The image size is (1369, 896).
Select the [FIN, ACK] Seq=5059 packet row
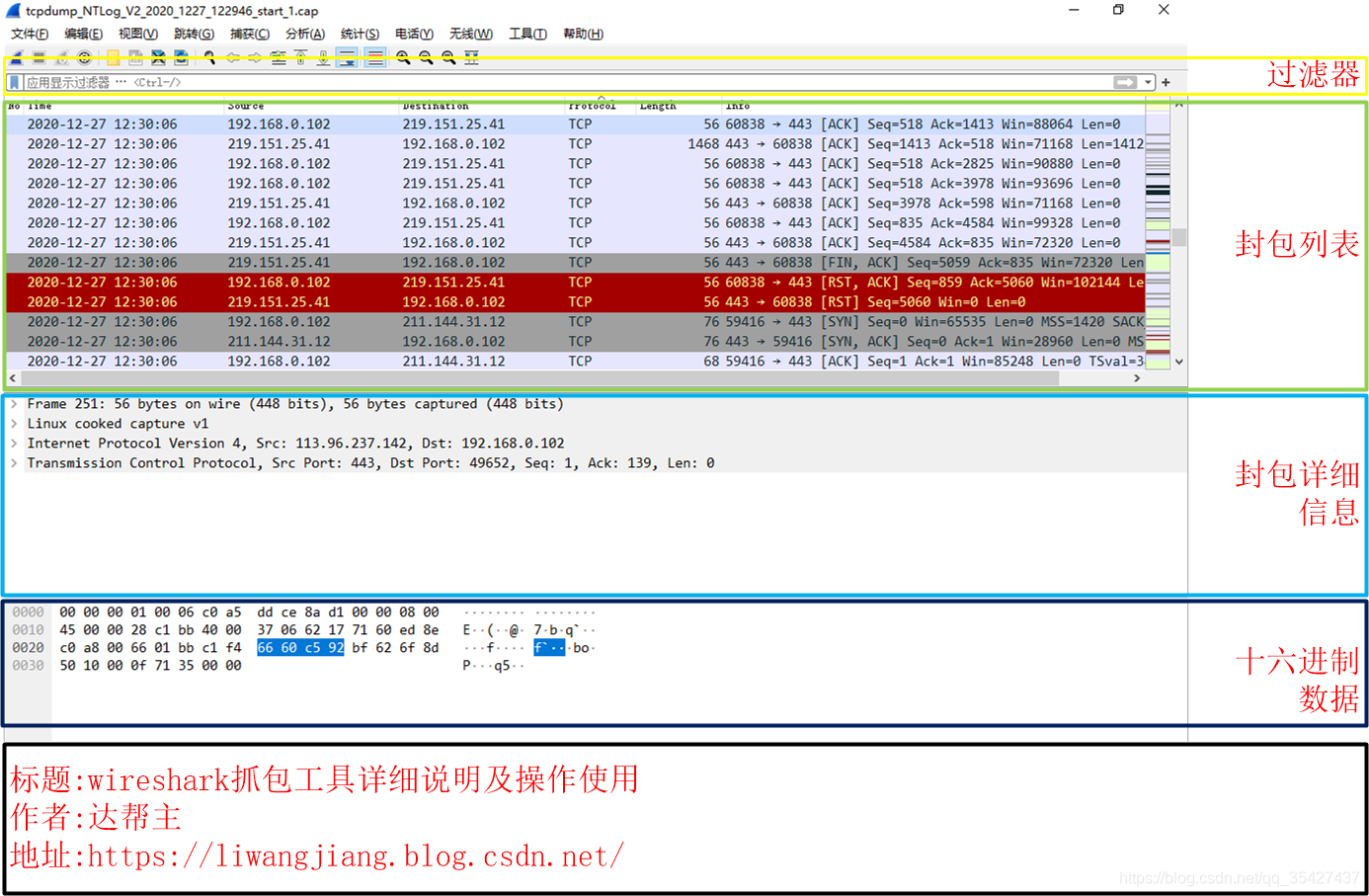tap(575, 263)
